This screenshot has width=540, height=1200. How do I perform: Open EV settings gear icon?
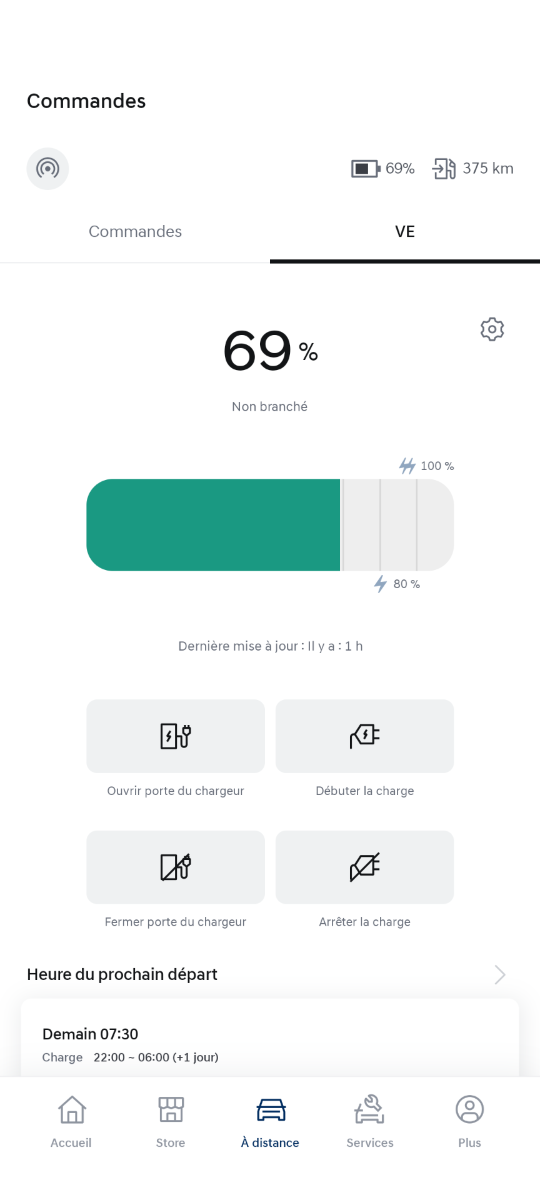[x=492, y=329]
